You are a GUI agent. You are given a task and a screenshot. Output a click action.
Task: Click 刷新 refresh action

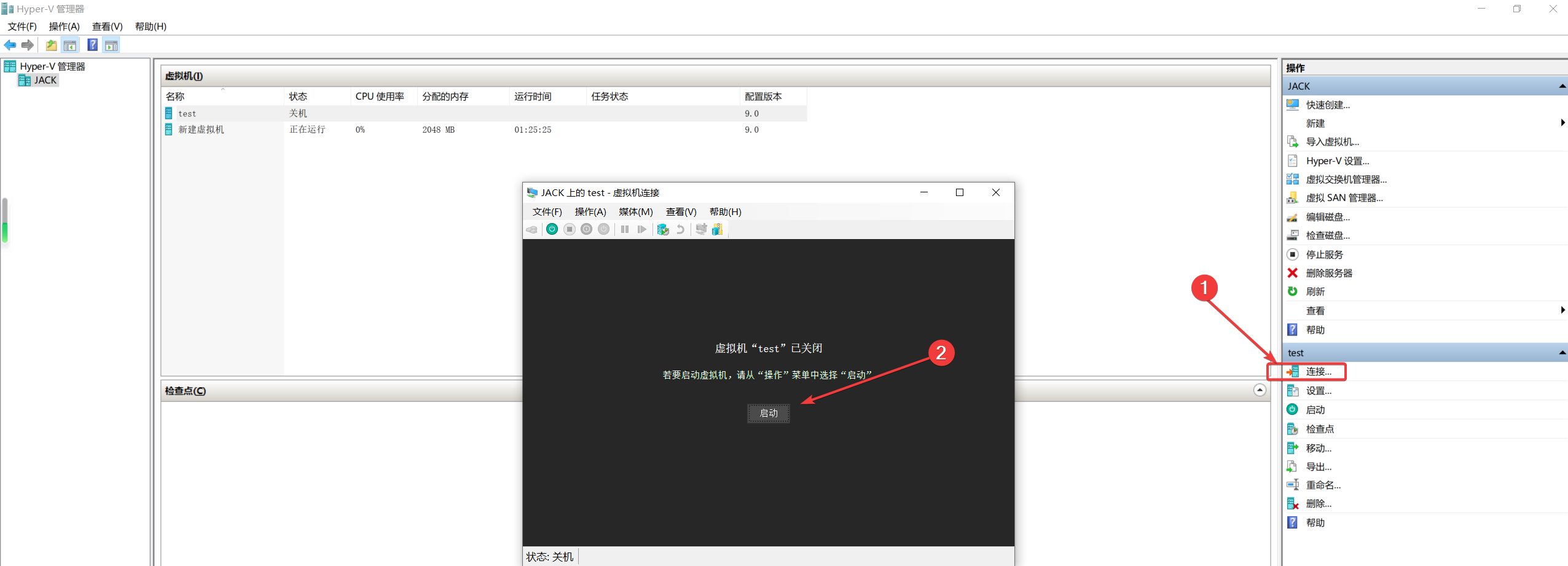pos(1315,291)
